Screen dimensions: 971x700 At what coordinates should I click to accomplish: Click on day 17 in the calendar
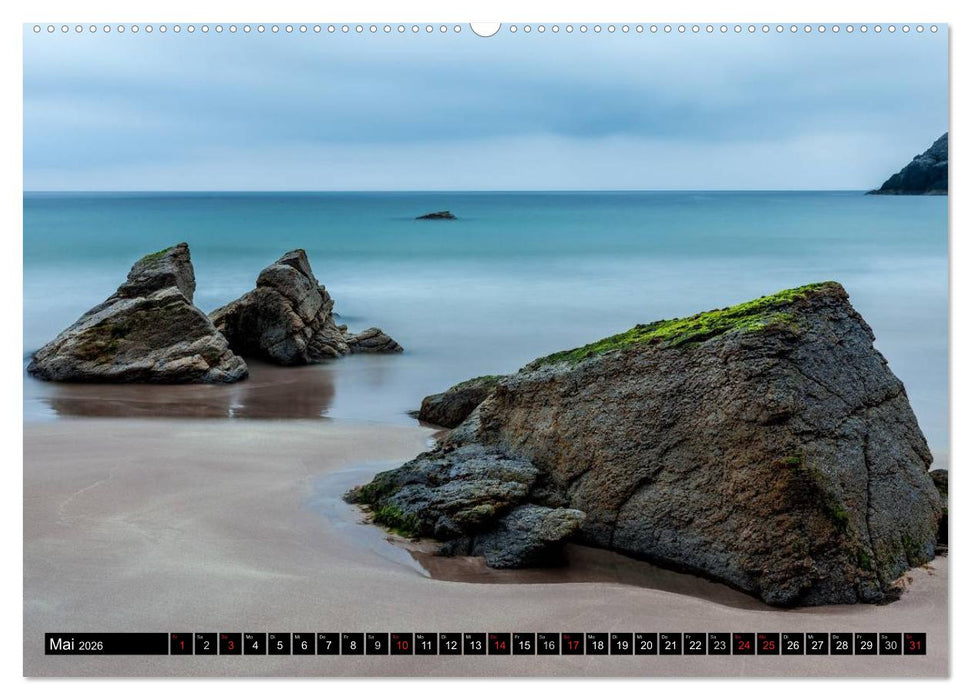tap(572, 645)
